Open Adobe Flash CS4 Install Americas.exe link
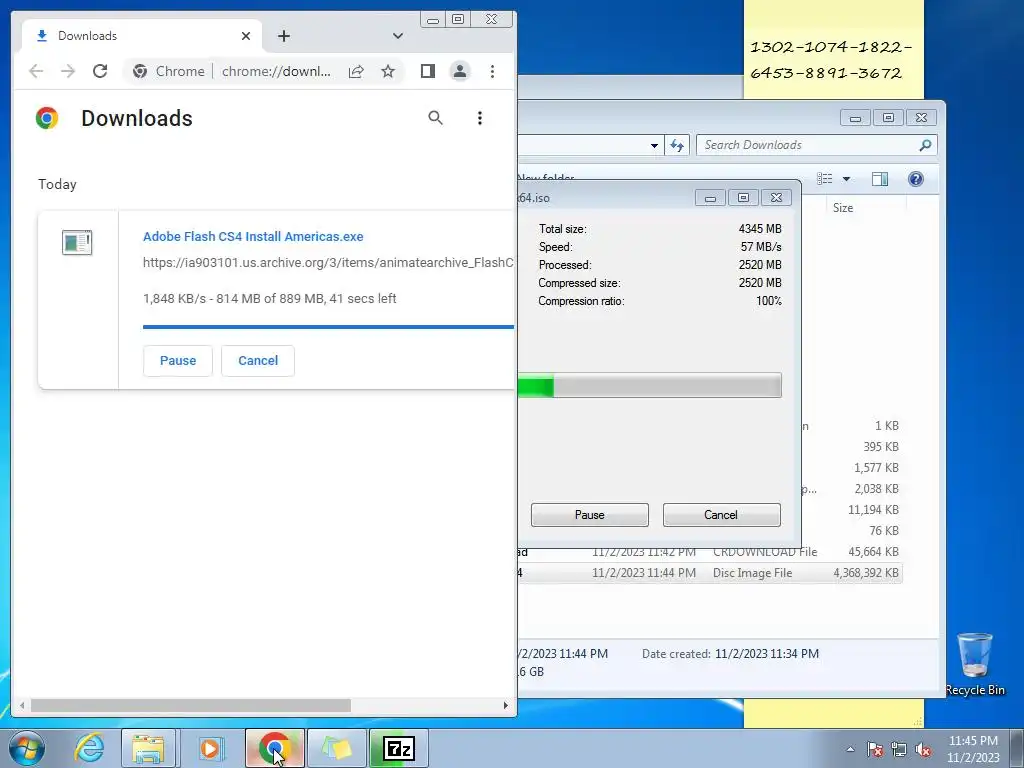 (x=253, y=236)
